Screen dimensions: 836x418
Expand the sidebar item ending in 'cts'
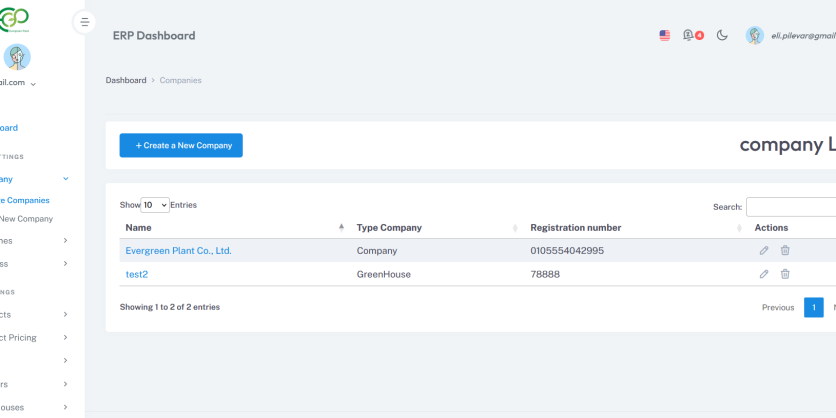tap(66, 315)
